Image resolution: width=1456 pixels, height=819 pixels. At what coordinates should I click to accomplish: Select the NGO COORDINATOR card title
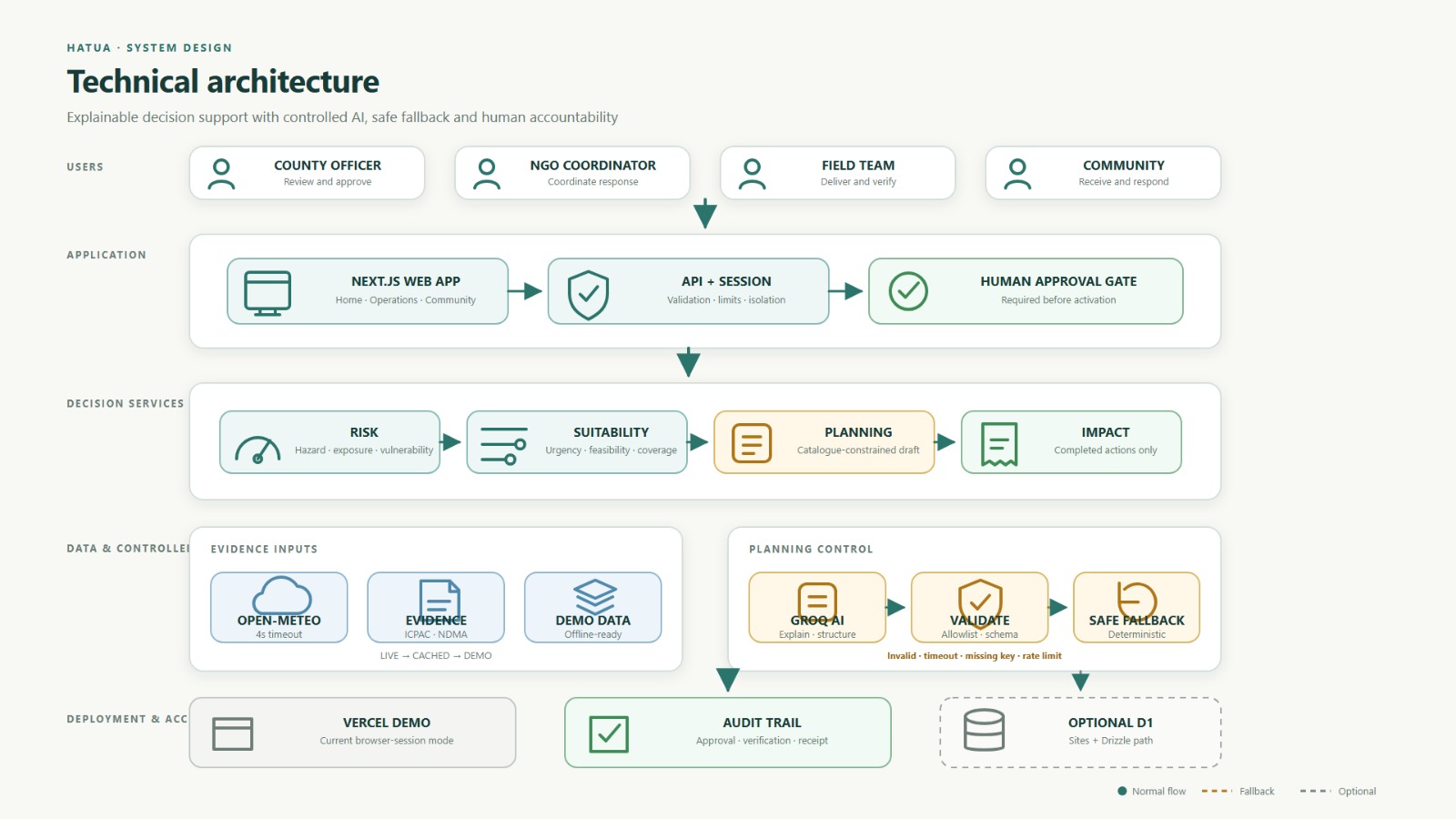593,166
